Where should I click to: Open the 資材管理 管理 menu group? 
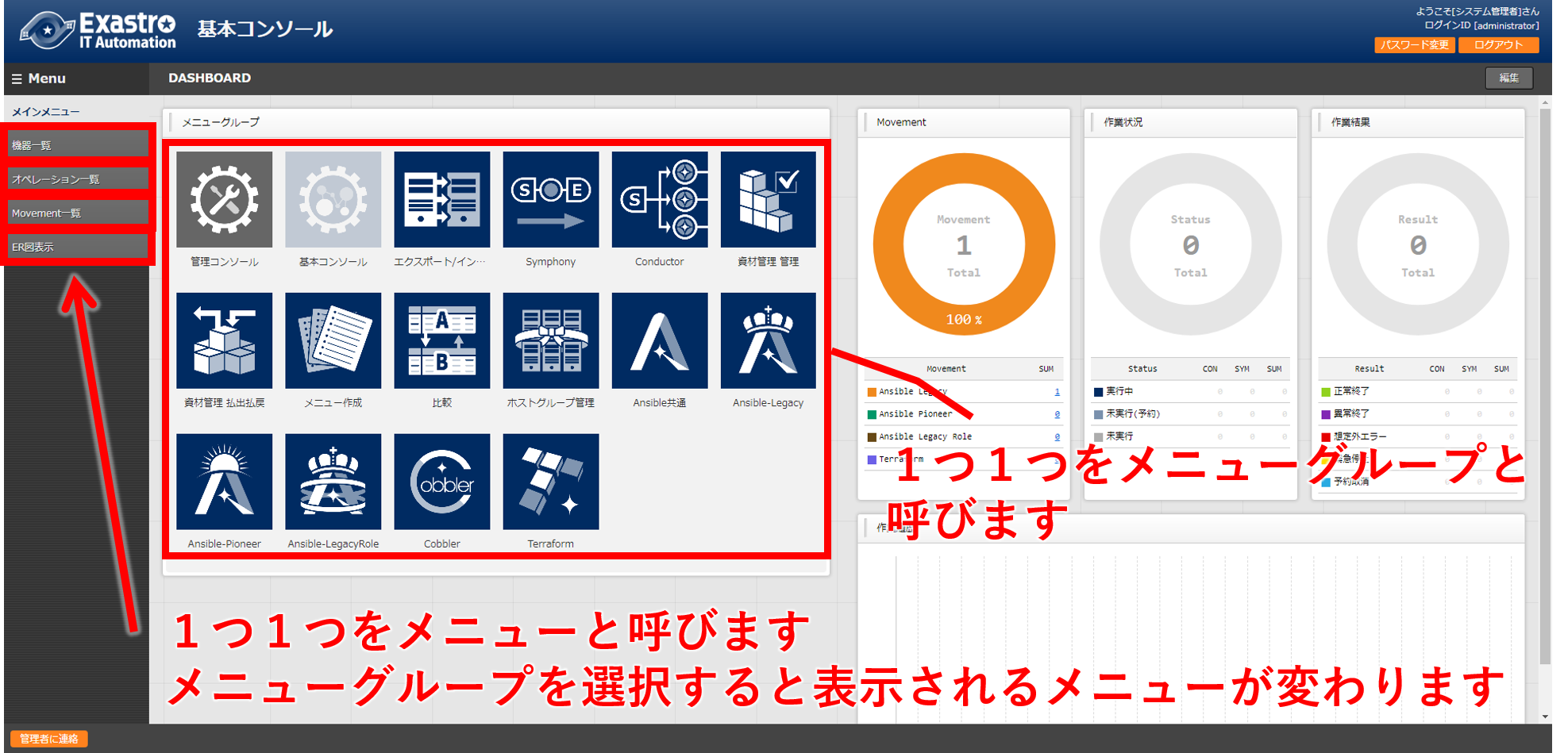767,200
